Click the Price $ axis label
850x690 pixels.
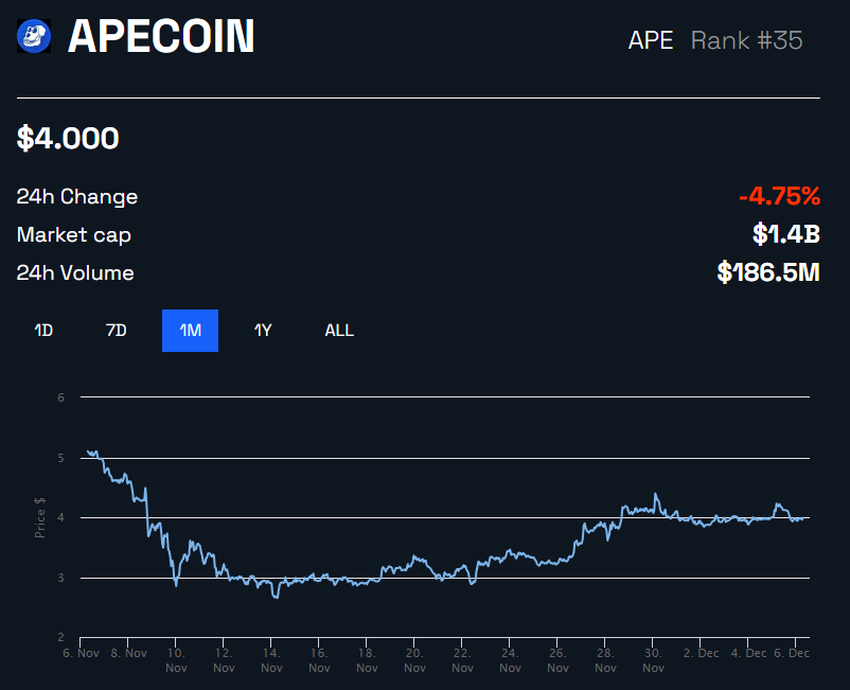pyautogui.click(x=41, y=518)
